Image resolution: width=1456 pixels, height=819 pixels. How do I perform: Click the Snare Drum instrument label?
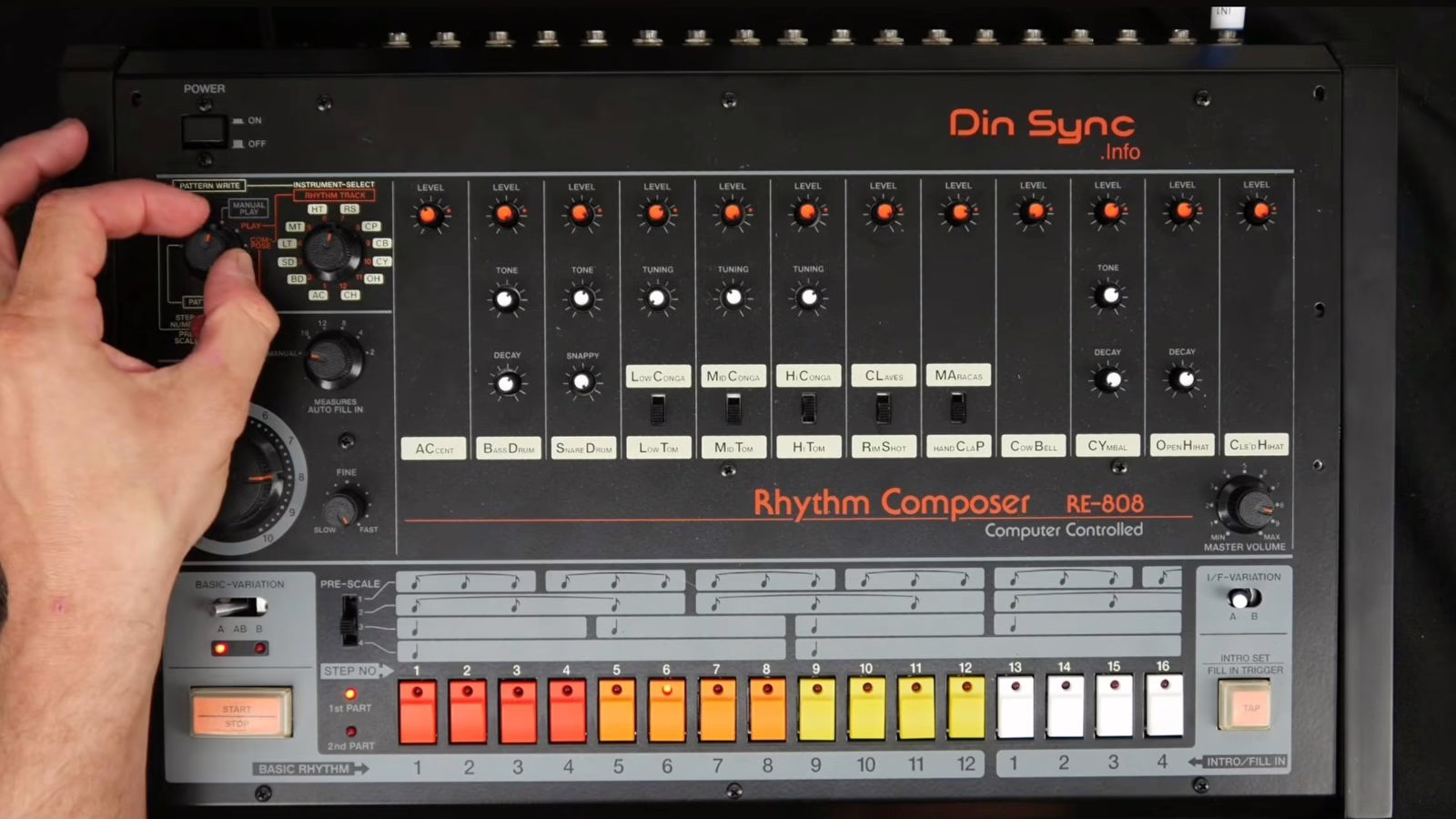(584, 448)
